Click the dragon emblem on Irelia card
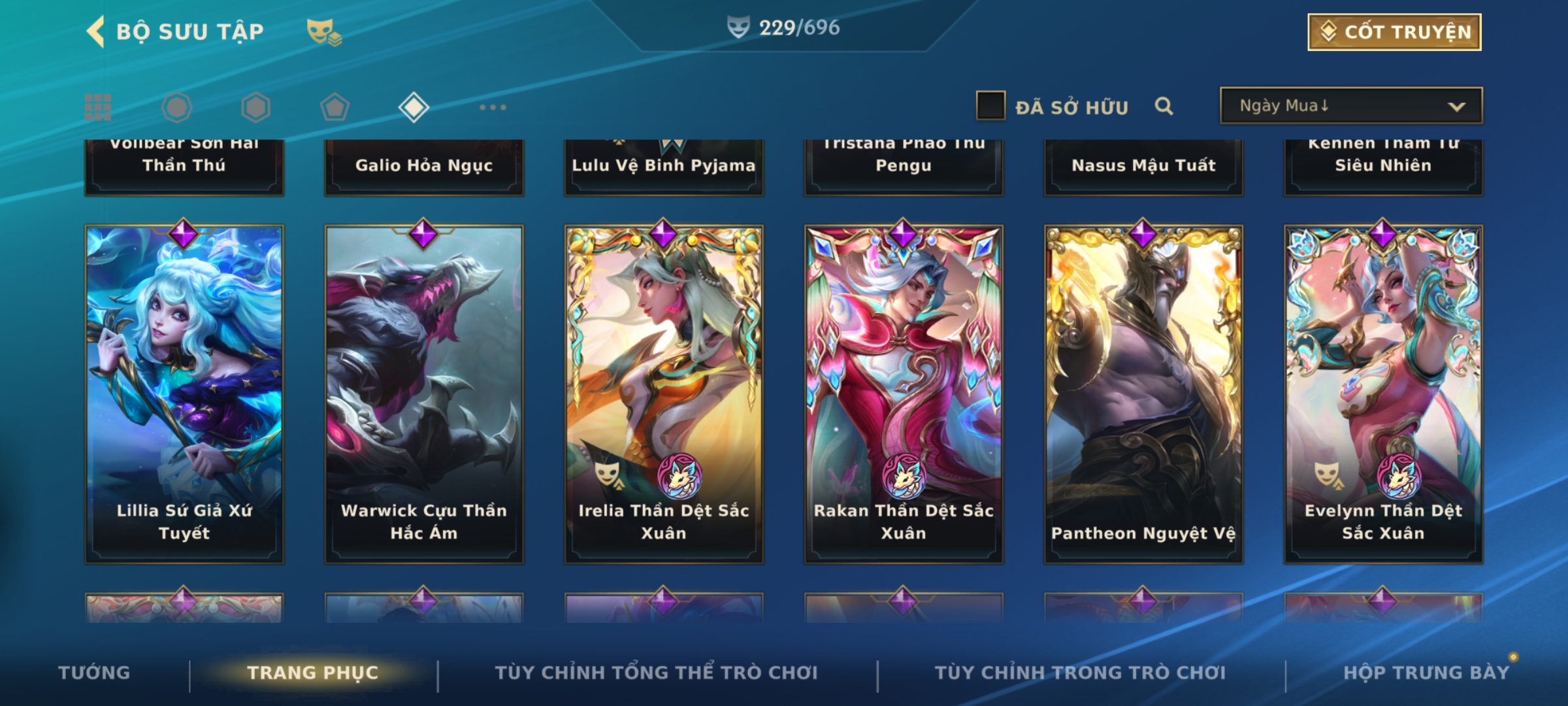This screenshot has width=1568, height=706. tap(679, 476)
